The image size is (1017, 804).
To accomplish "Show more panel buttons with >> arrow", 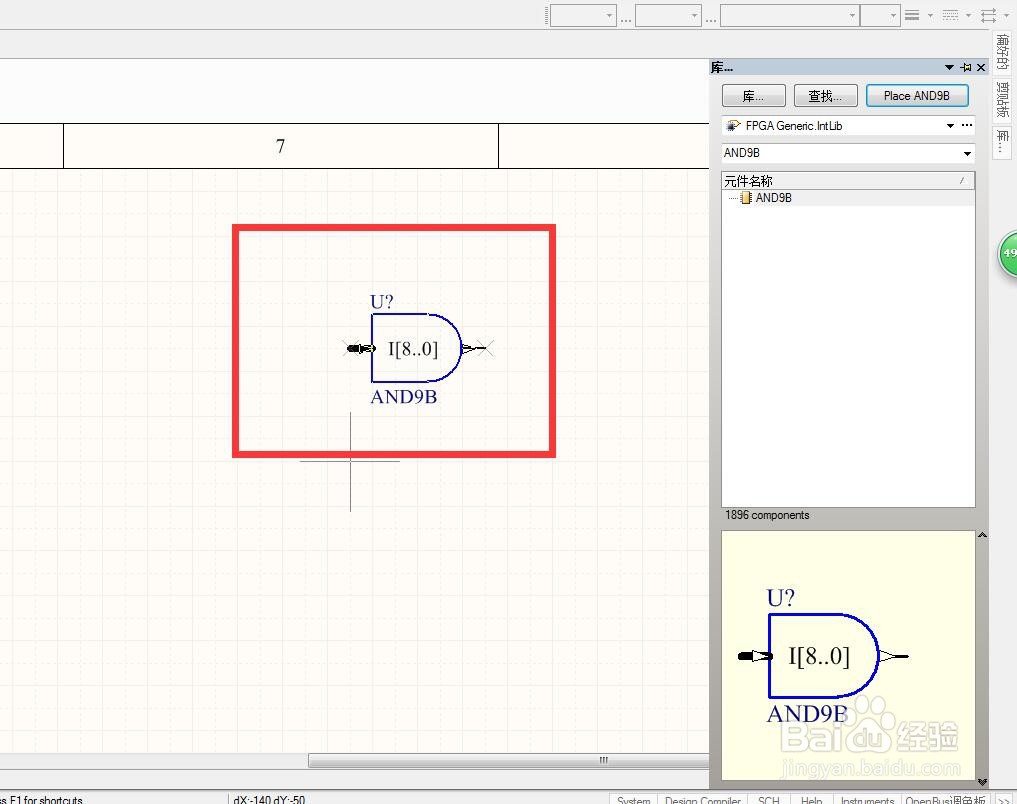I will (1003, 799).
